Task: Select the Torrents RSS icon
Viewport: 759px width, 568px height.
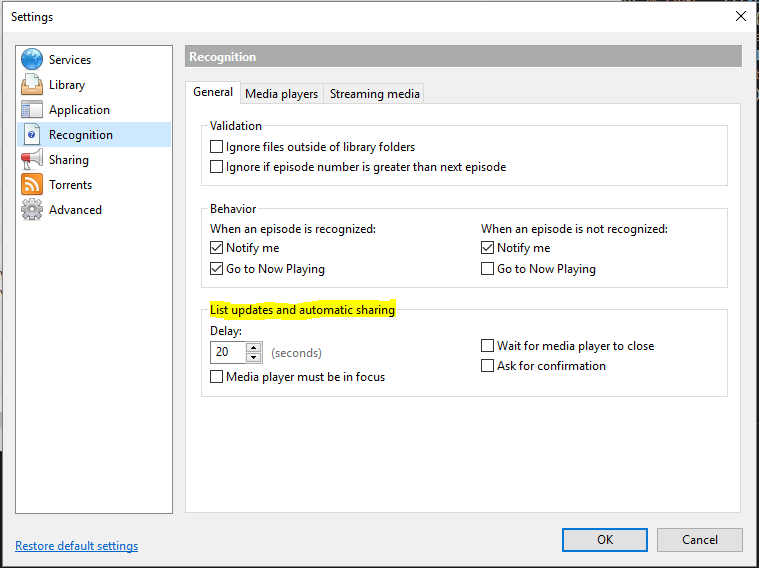Action: [x=31, y=184]
